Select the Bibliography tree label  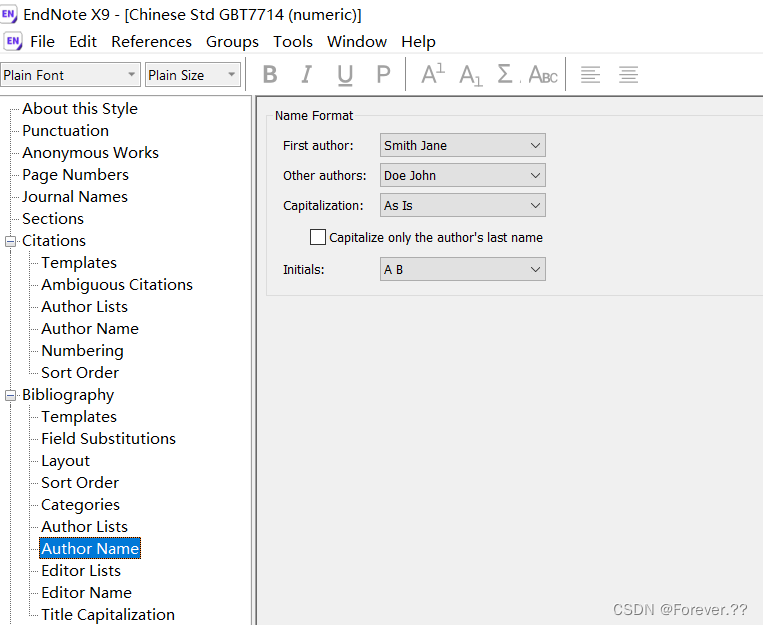[68, 395]
